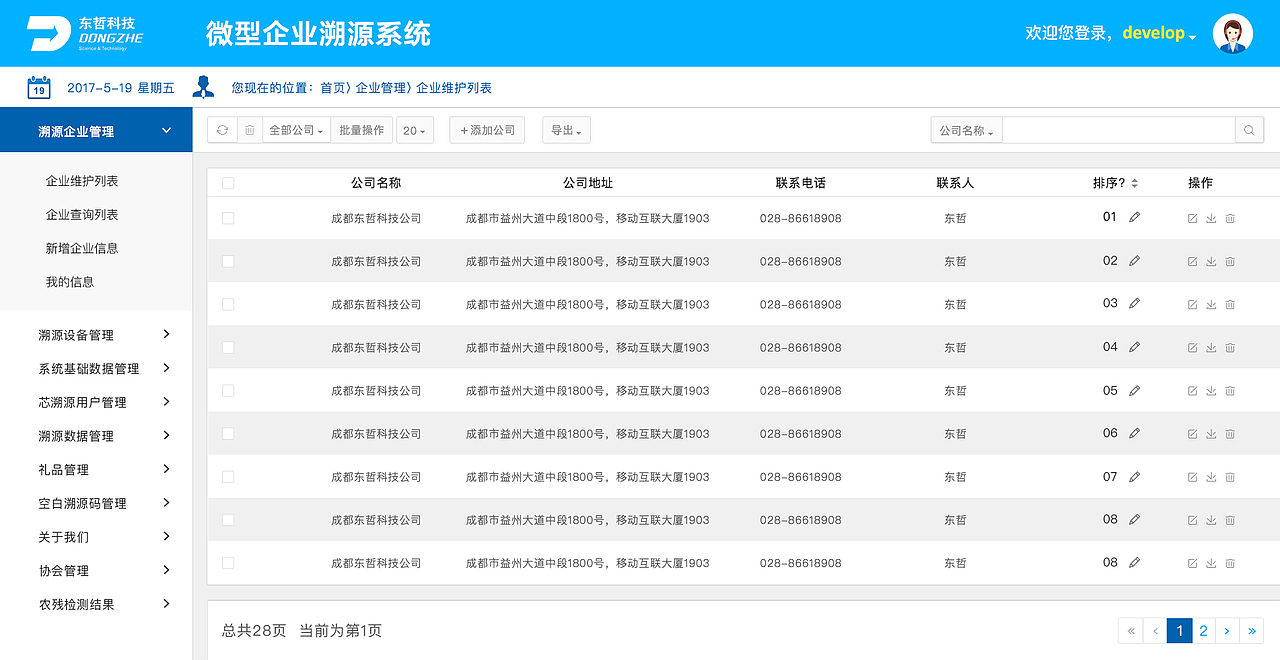Click the download icon in row 01
This screenshot has width=1280, height=660.
pyautogui.click(x=1211, y=218)
